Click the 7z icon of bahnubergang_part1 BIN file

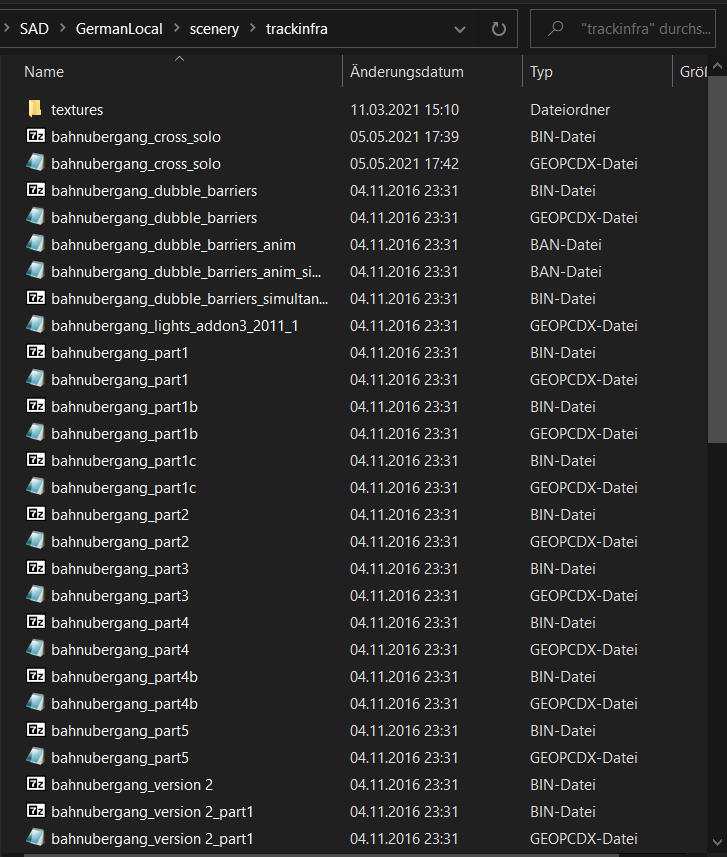click(x=36, y=352)
